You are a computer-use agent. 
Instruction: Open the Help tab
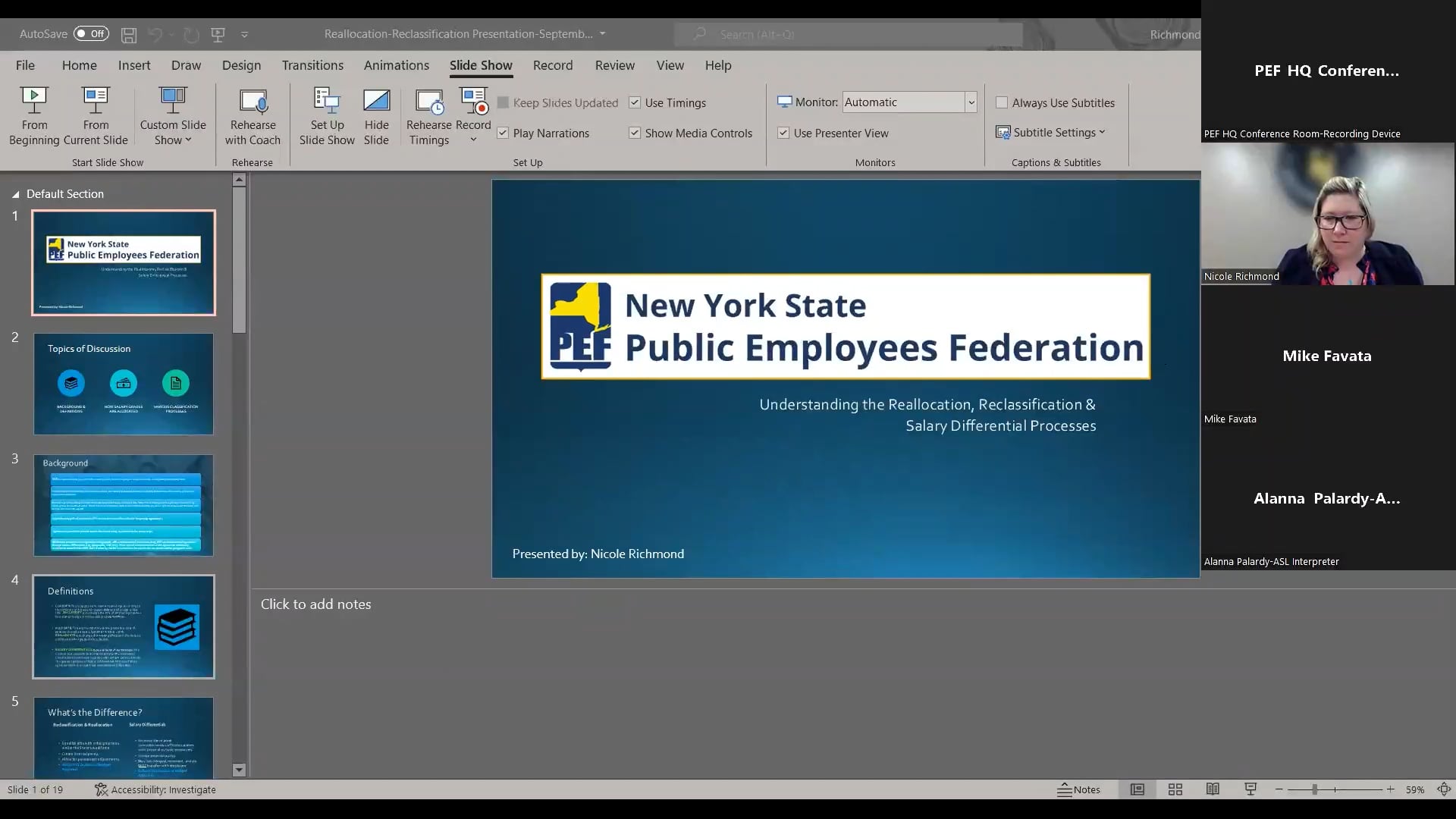pyautogui.click(x=718, y=65)
